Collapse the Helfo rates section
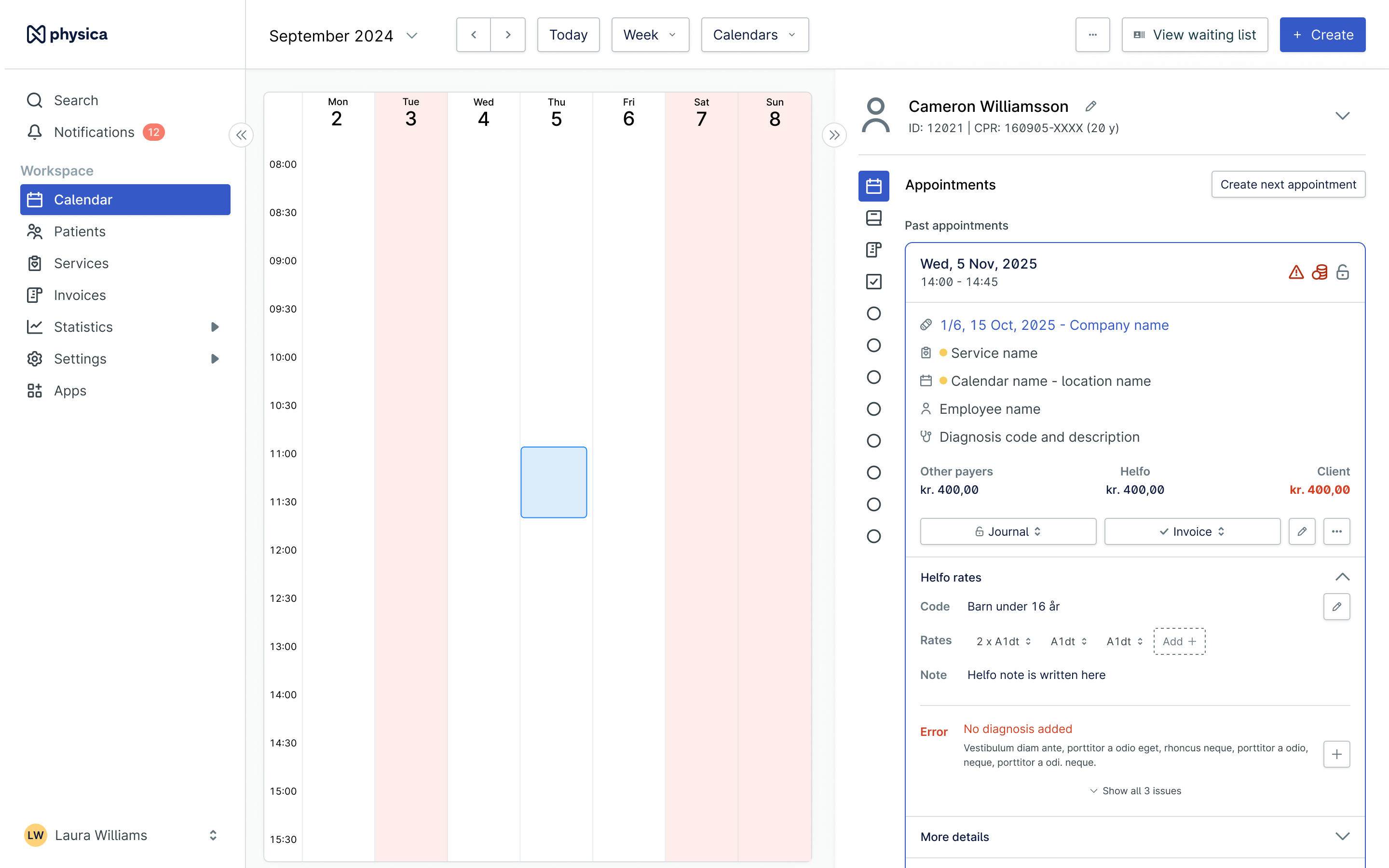 [1343, 577]
